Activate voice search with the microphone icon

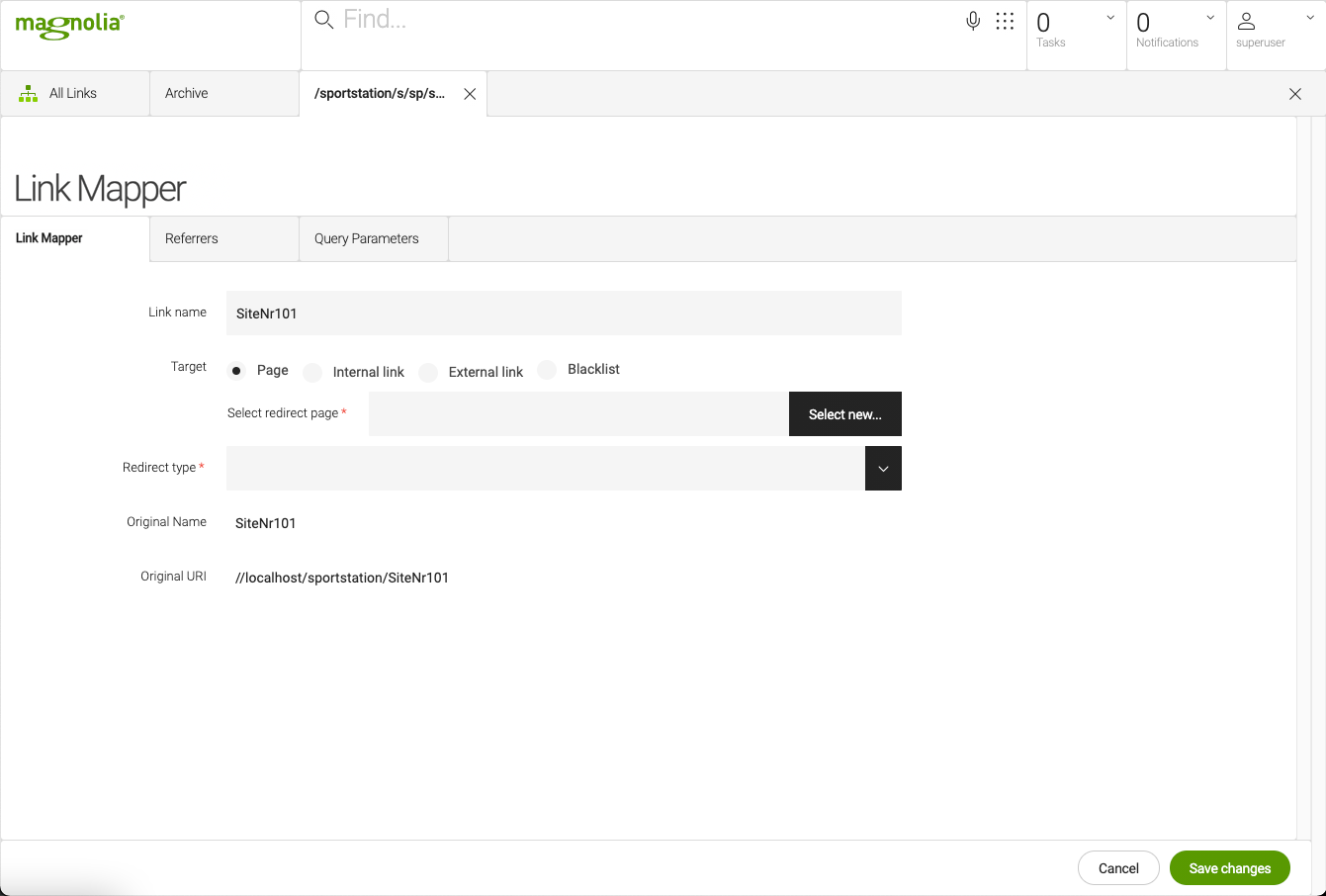coord(972,19)
